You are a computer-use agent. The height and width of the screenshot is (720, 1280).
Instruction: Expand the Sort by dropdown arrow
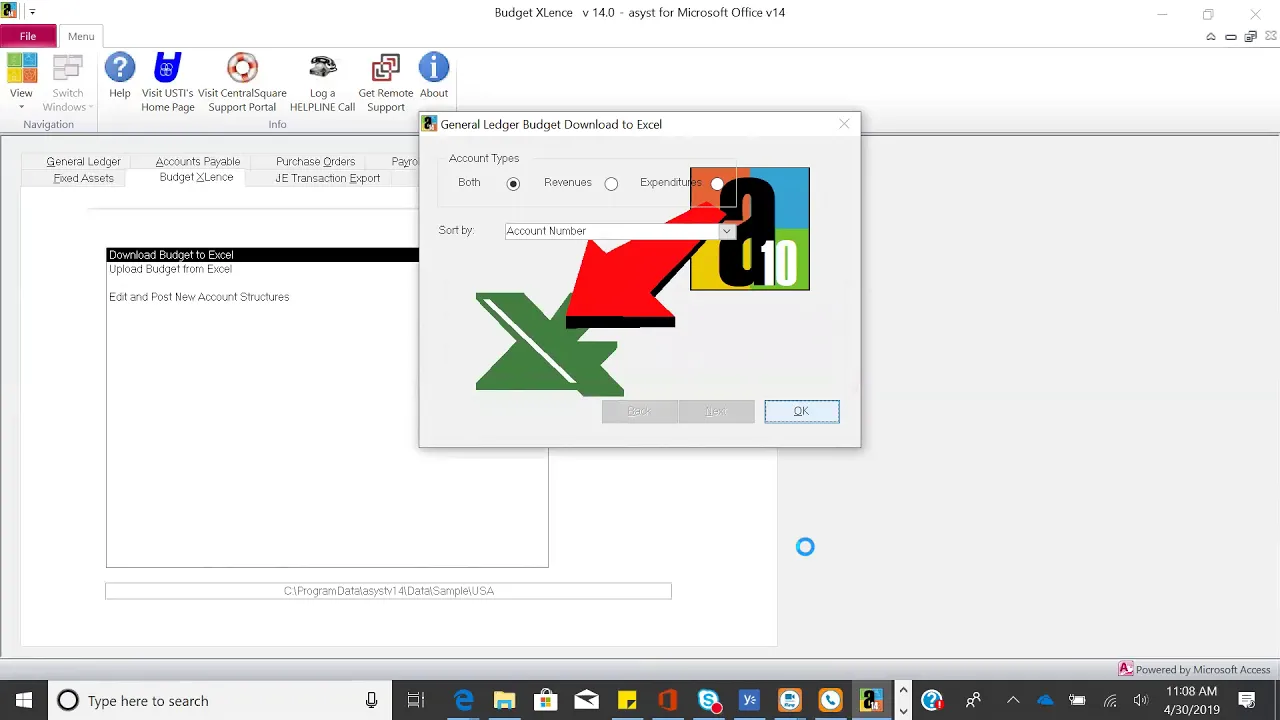point(726,231)
